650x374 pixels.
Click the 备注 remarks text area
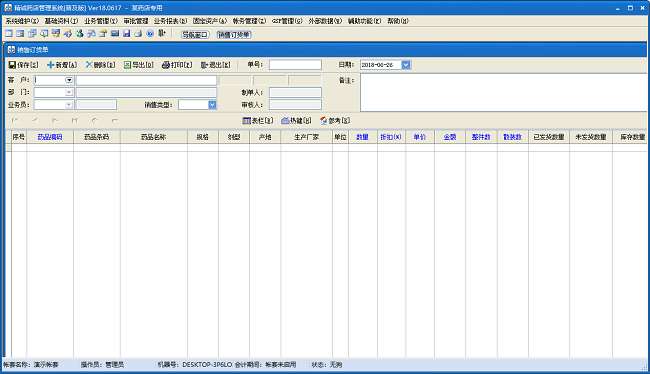tap(503, 92)
